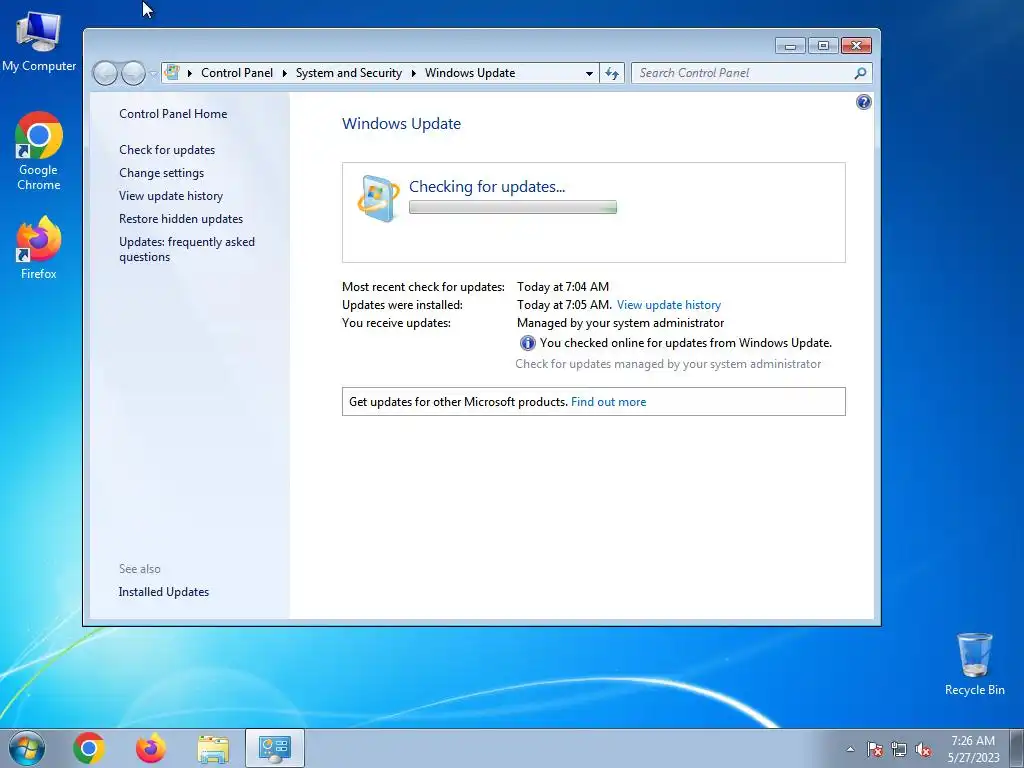1024x768 pixels.
Task: Expand arrow after Control Panel breadcrumb
Action: point(284,73)
